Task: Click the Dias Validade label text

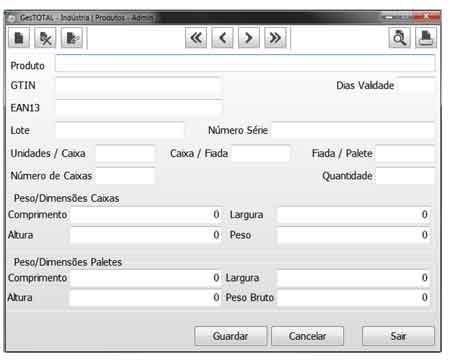Action: tap(365, 86)
